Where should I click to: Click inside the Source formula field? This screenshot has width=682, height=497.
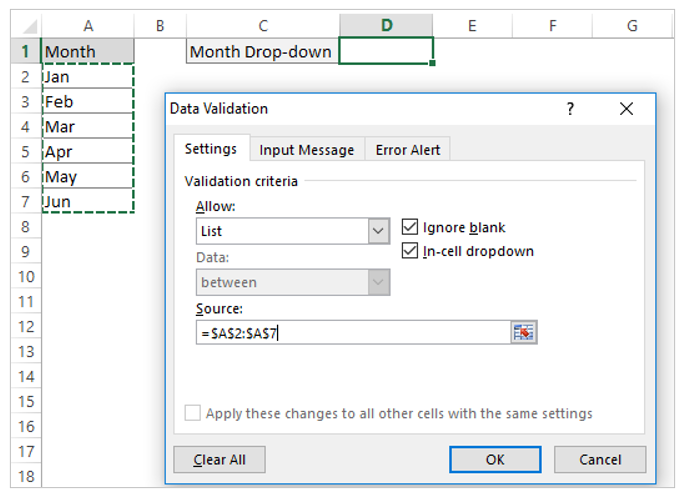353,333
